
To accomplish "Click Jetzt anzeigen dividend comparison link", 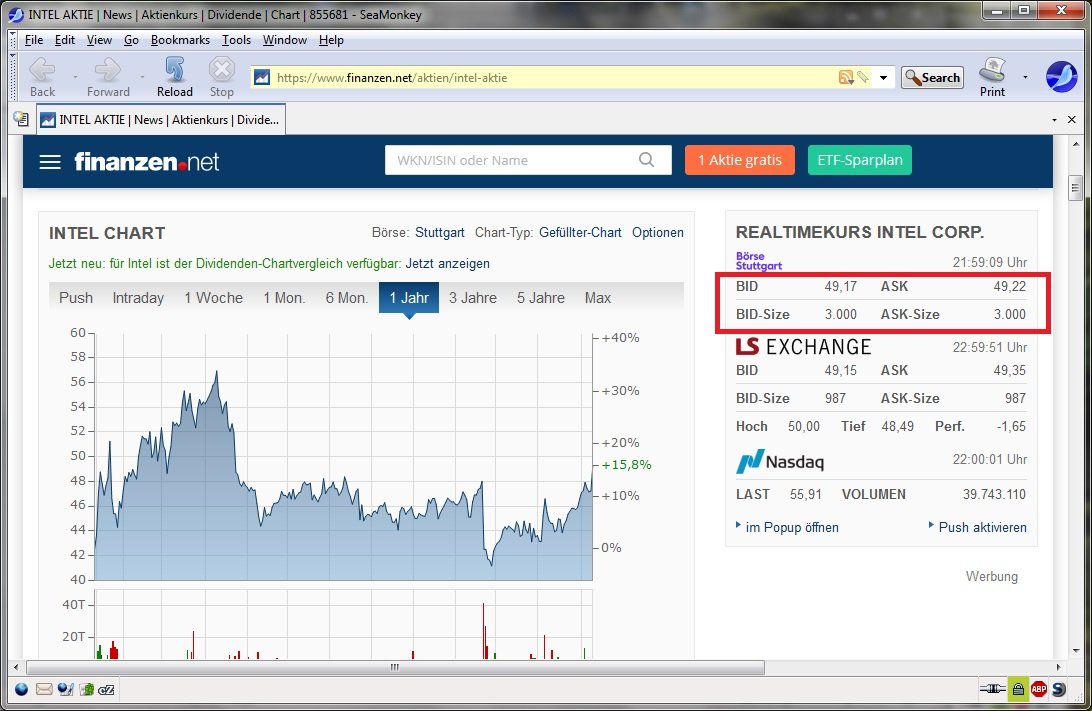I will coord(448,264).
